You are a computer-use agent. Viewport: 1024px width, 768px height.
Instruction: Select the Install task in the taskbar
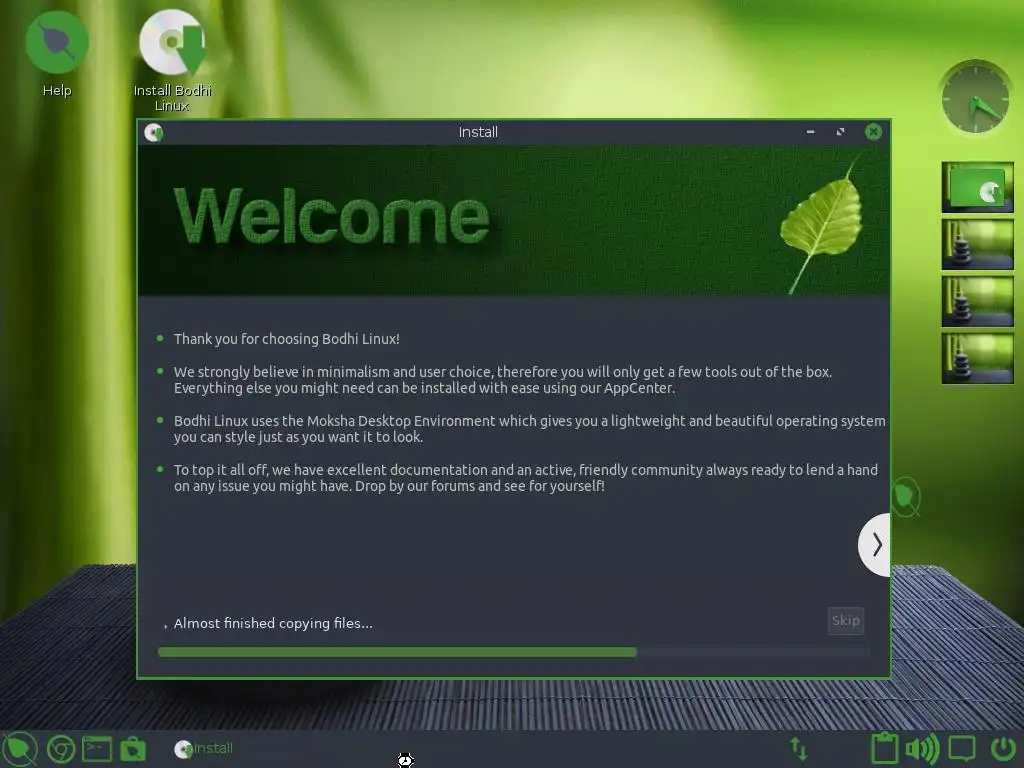coord(204,748)
